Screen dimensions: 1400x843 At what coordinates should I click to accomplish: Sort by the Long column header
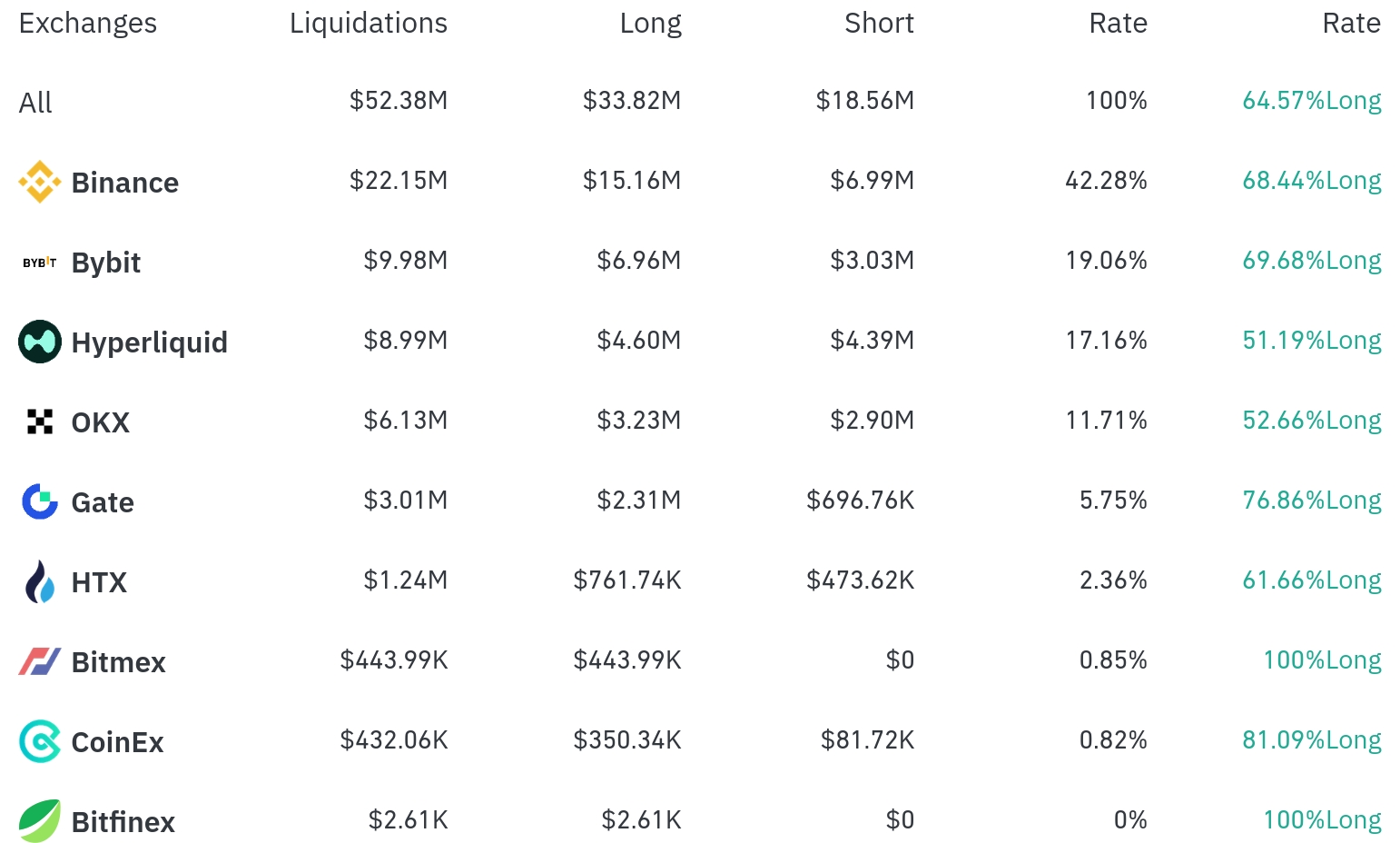pos(650,23)
